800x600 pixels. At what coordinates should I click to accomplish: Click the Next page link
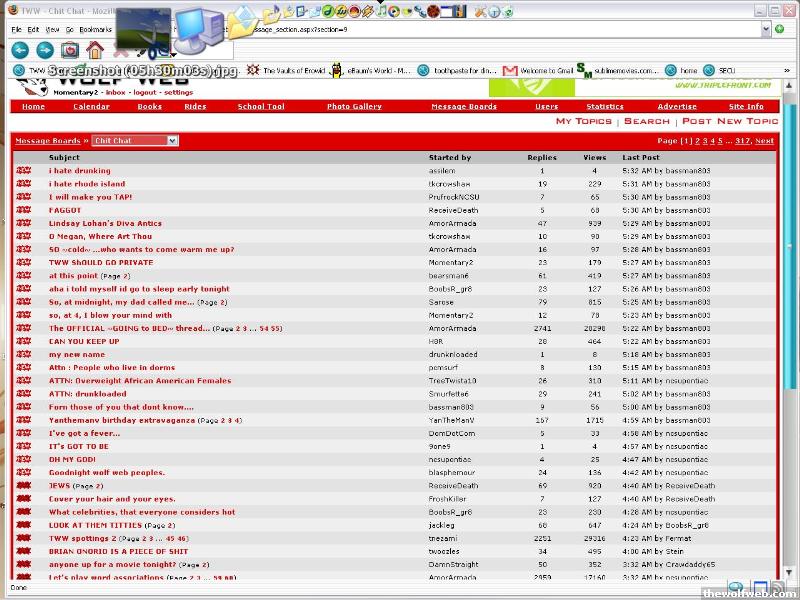pos(764,141)
